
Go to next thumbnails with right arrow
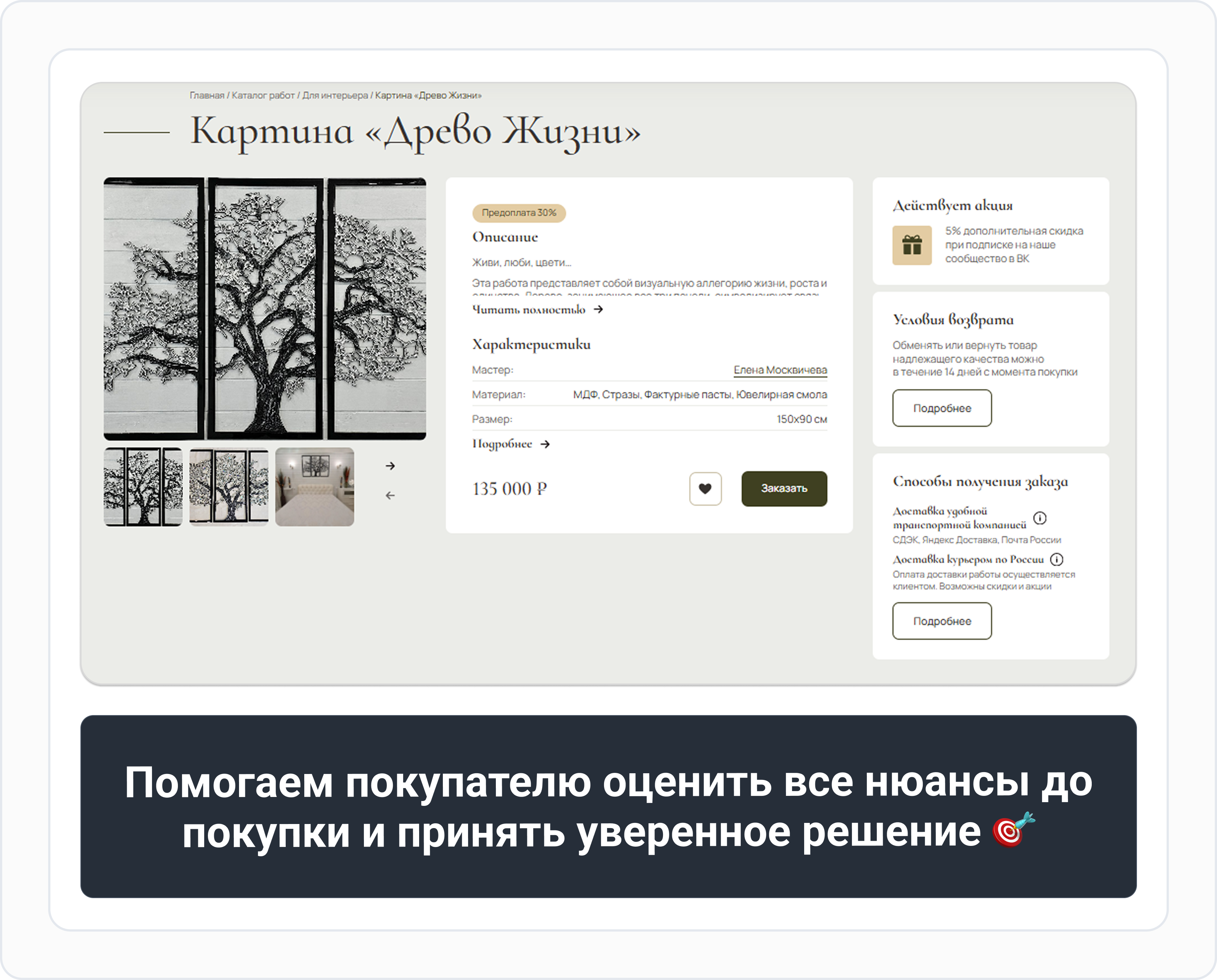click(390, 466)
